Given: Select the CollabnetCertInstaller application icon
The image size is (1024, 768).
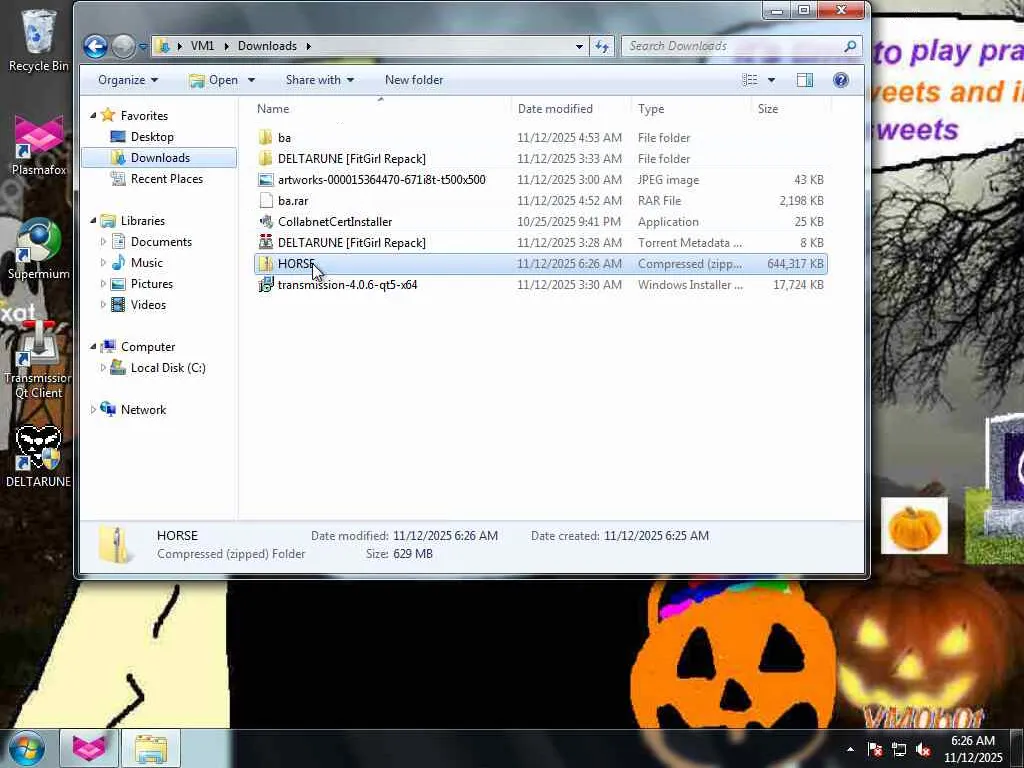Looking at the screenshot, I should [265, 221].
